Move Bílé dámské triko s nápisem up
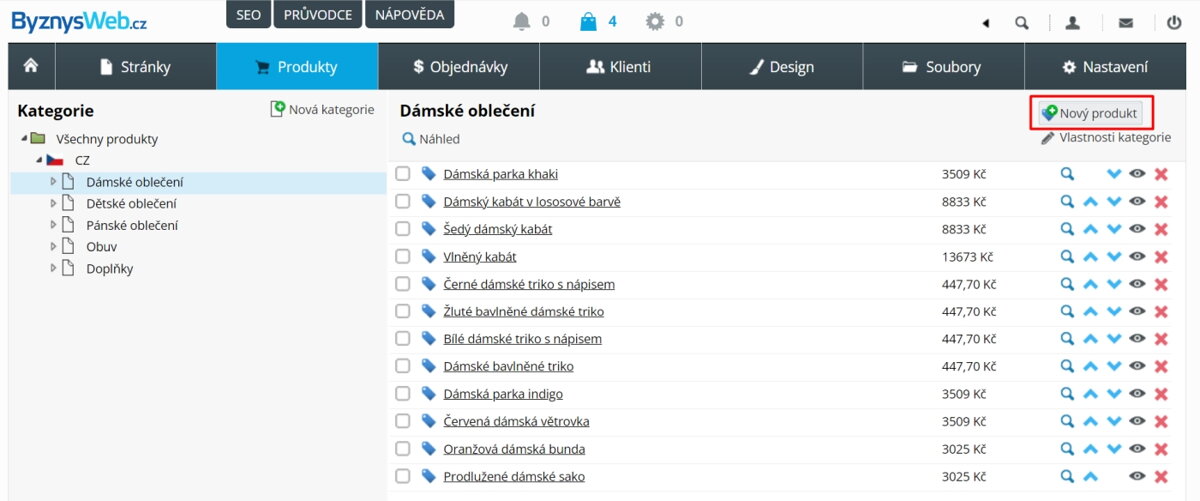Image resolution: width=1200 pixels, height=501 pixels. [x=1091, y=339]
